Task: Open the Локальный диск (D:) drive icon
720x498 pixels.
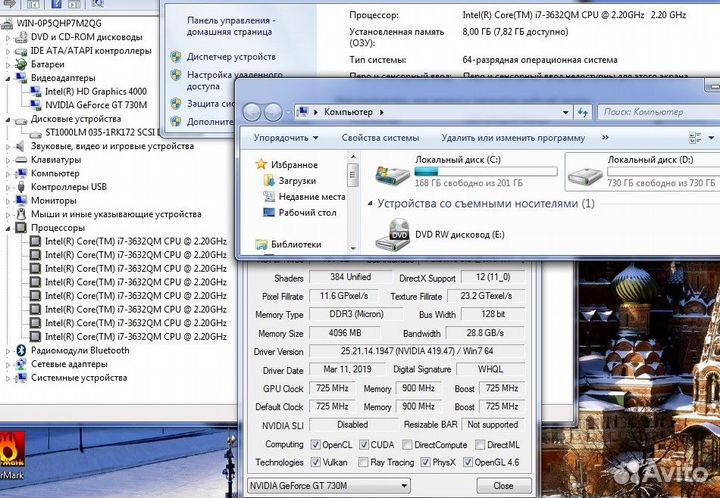Action: pos(585,175)
